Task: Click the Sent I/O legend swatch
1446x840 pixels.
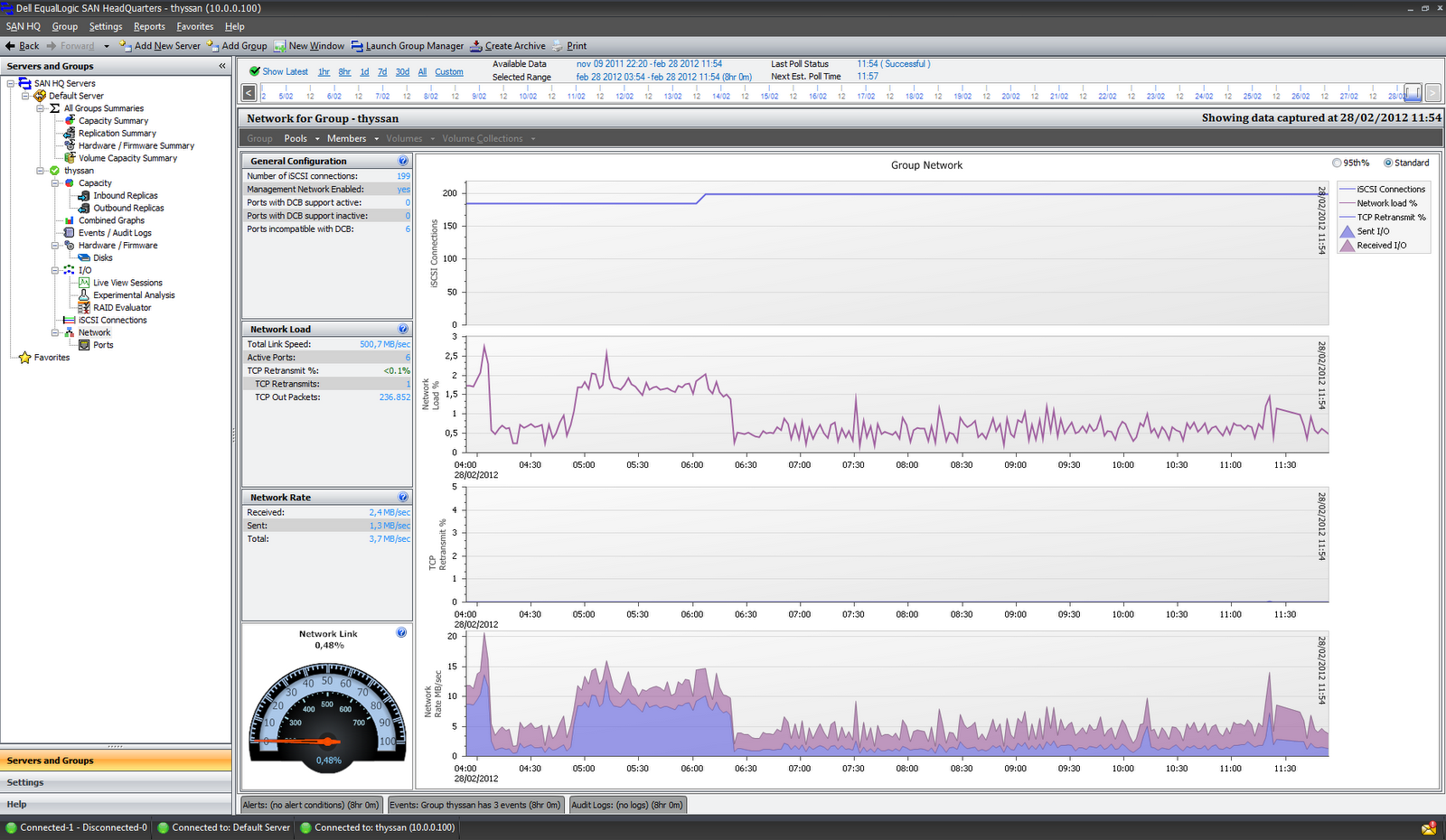Action: pos(1347,231)
